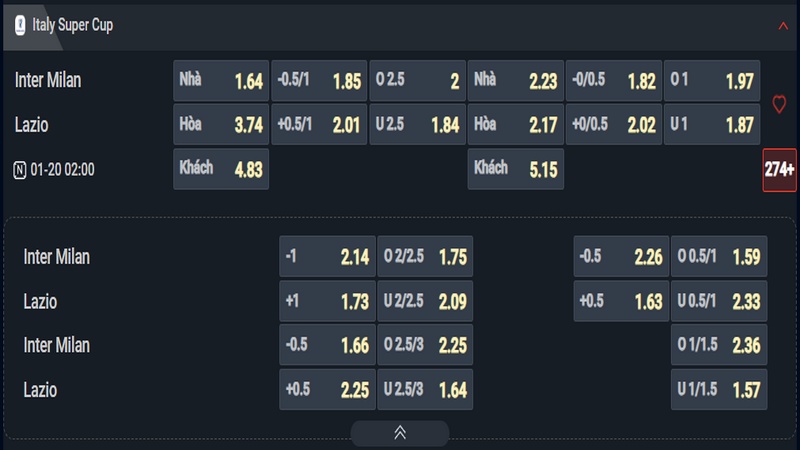Choose first-half handicap -0/0.5 at 1.82
This screenshot has width=800, height=450.
614,81
